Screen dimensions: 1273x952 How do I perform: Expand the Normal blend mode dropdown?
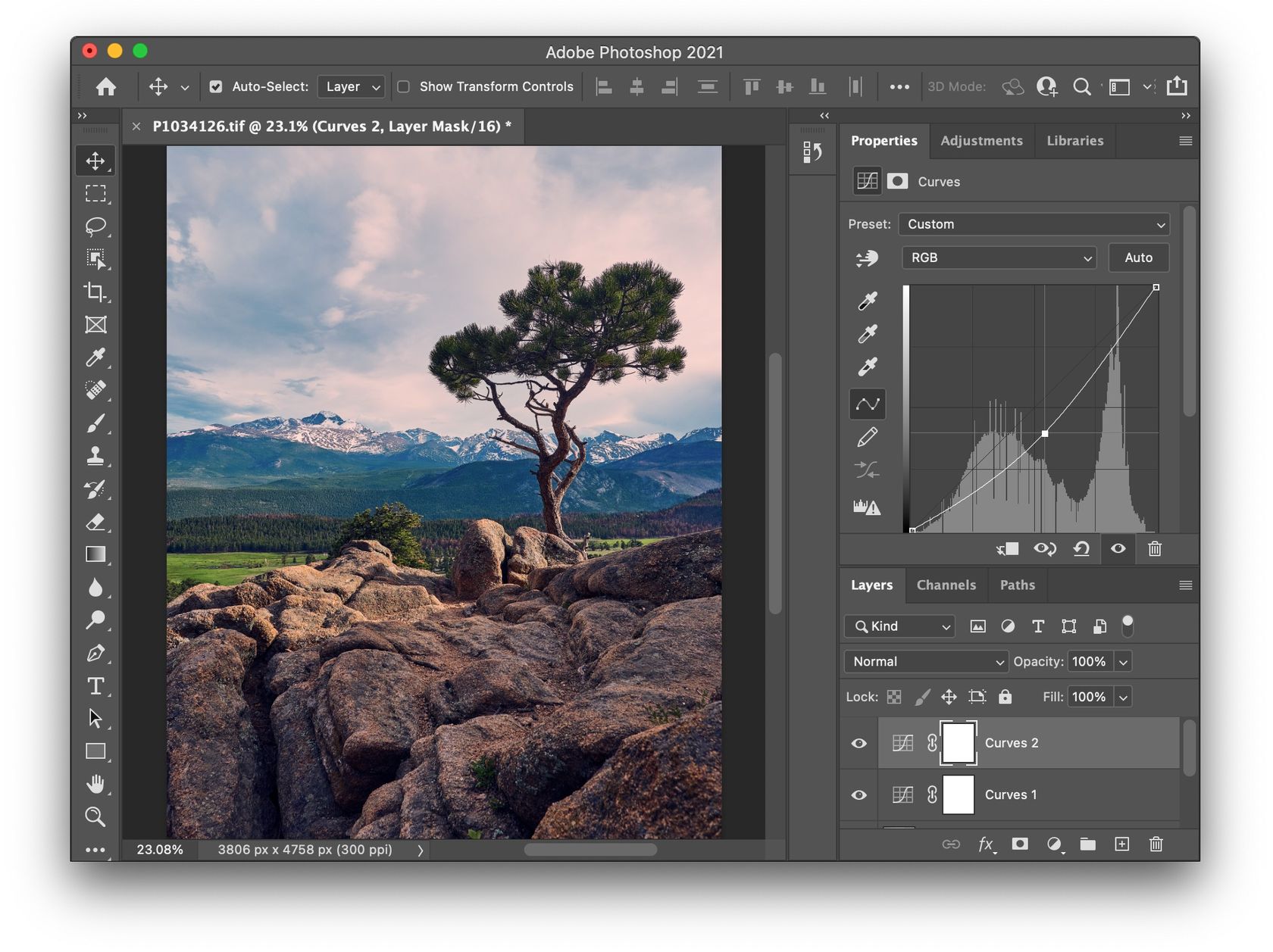pyautogui.click(x=925, y=662)
